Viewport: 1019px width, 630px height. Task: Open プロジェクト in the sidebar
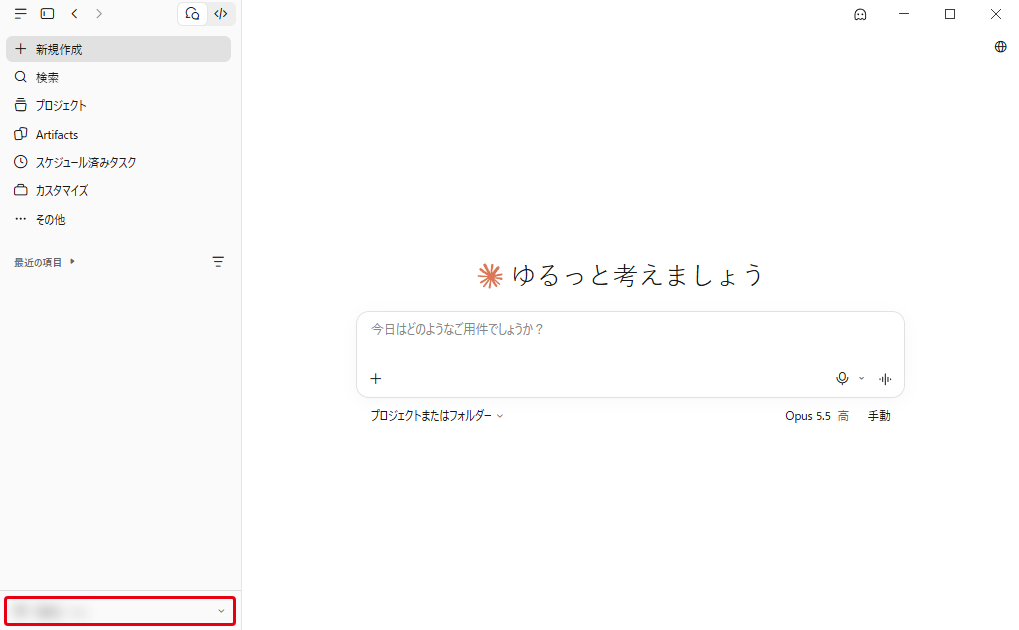point(118,105)
